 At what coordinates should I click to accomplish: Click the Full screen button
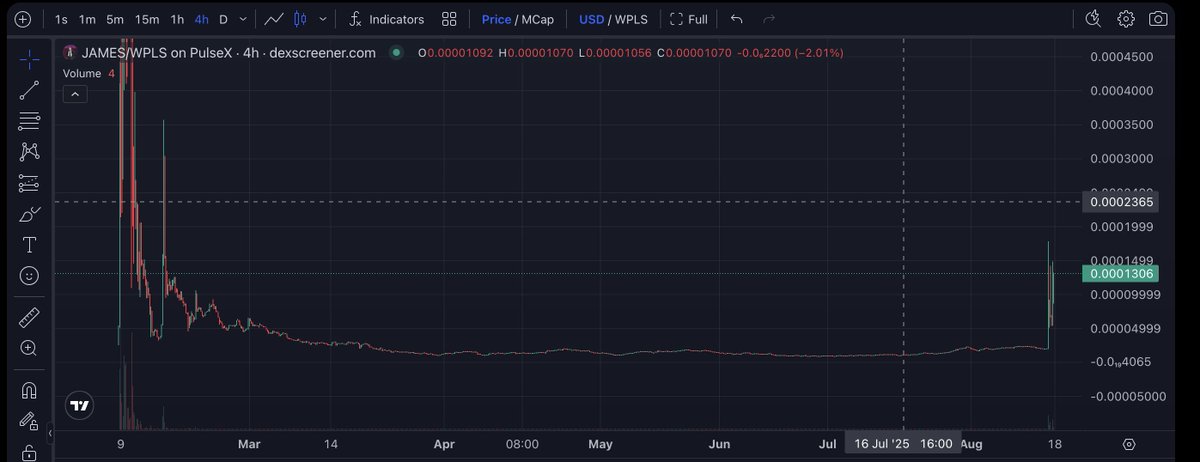pos(688,19)
